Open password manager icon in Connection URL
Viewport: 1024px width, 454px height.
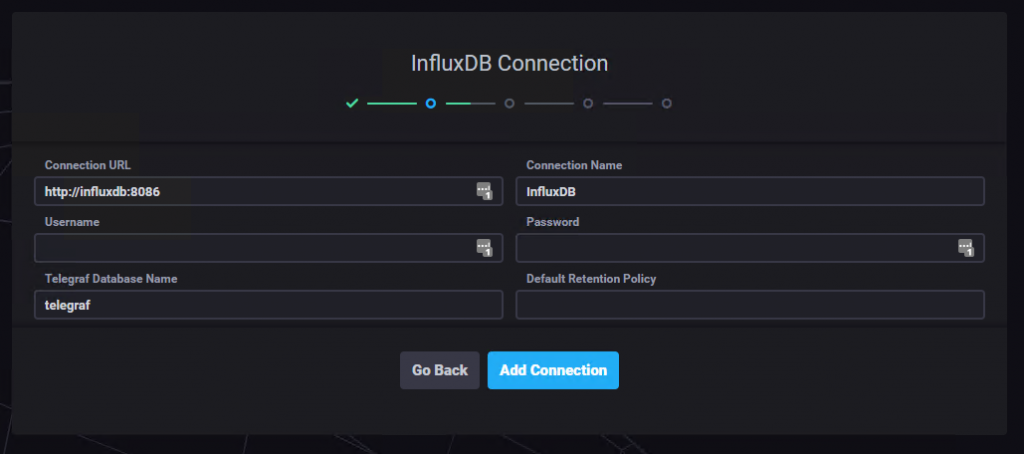484,191
